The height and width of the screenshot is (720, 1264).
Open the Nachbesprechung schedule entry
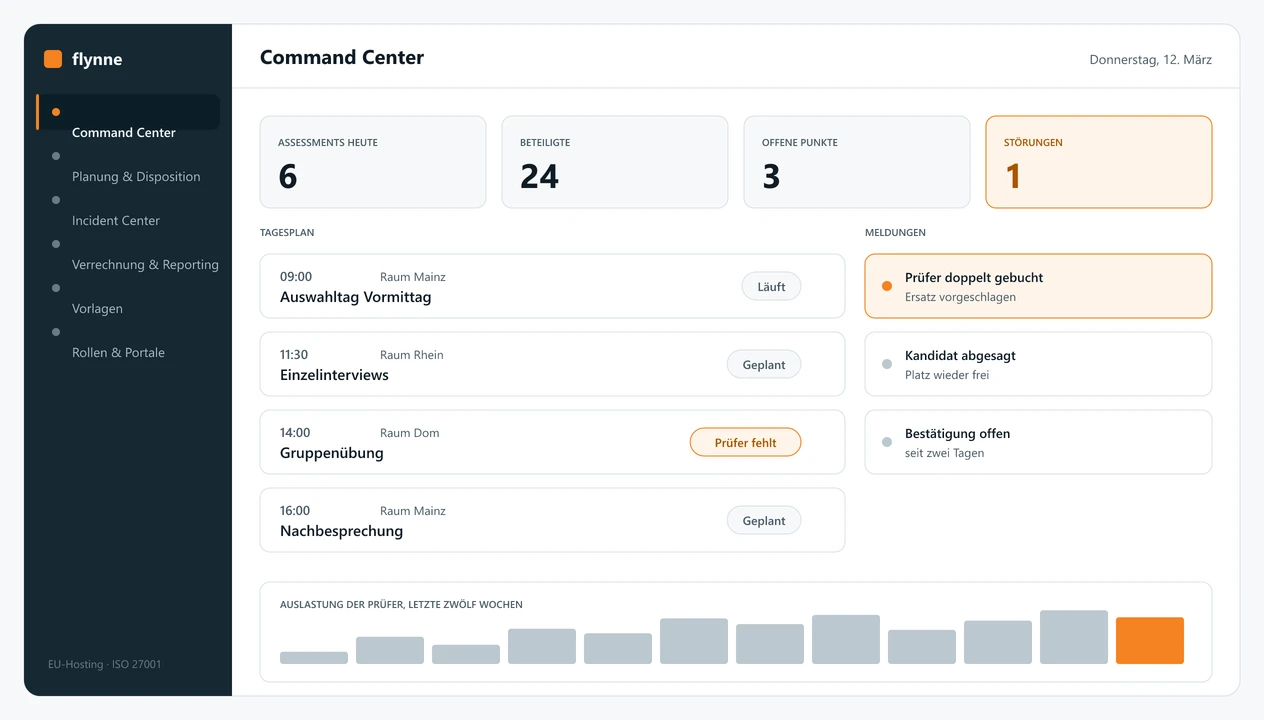click(552, 520)
